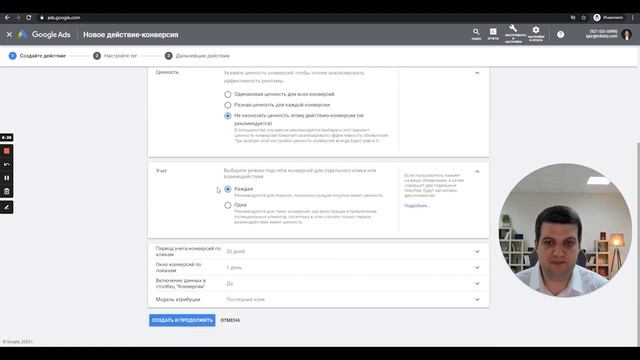Viewport: 640px width, 360px height.
Task: Open the Tools and settings wrench icon
Action: coord(513,33)
